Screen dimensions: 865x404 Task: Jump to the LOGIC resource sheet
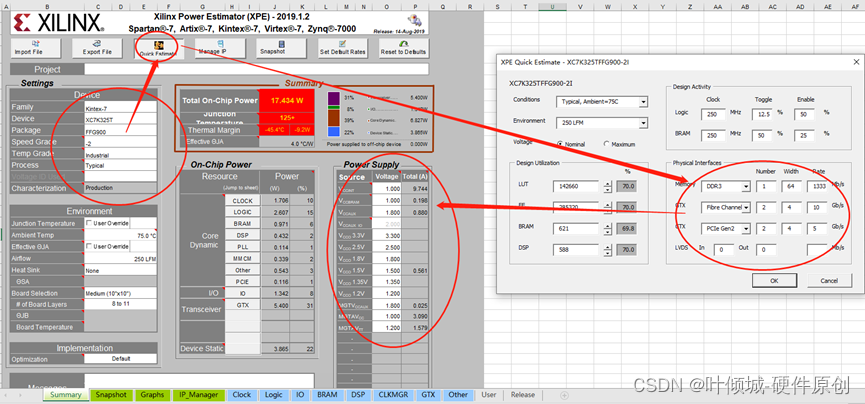tap(242, 212)
